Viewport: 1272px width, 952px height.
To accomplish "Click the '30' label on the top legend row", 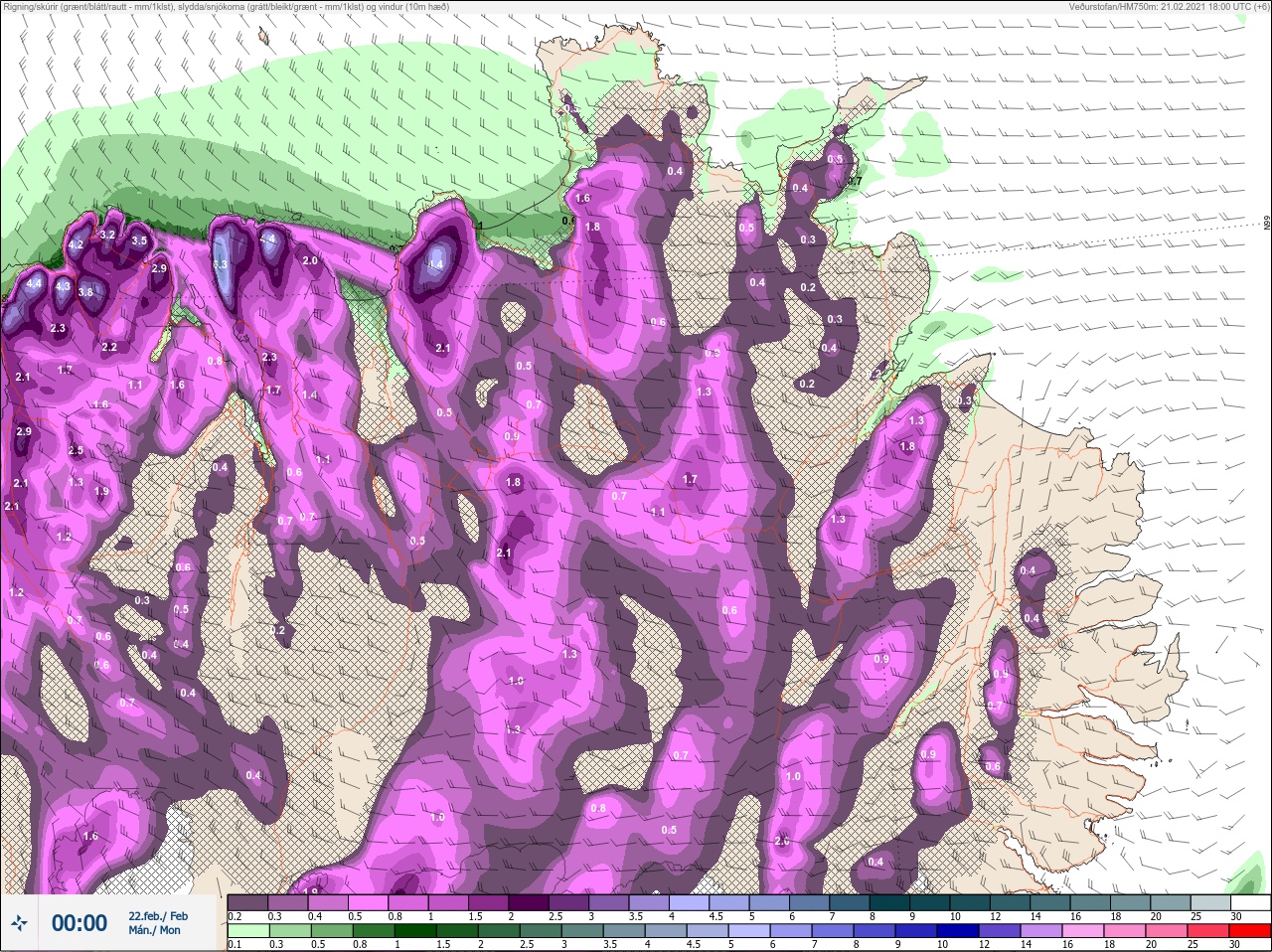I will [1236, 916].
